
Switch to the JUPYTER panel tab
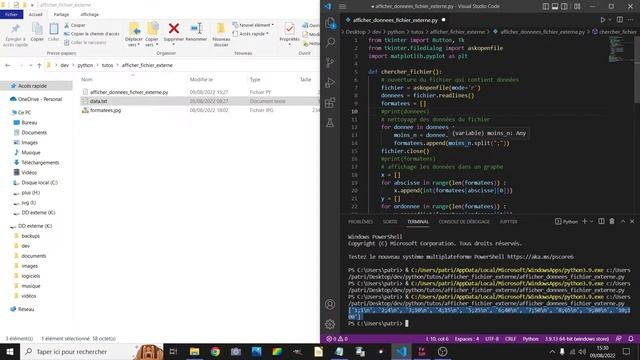pos(509,222)
